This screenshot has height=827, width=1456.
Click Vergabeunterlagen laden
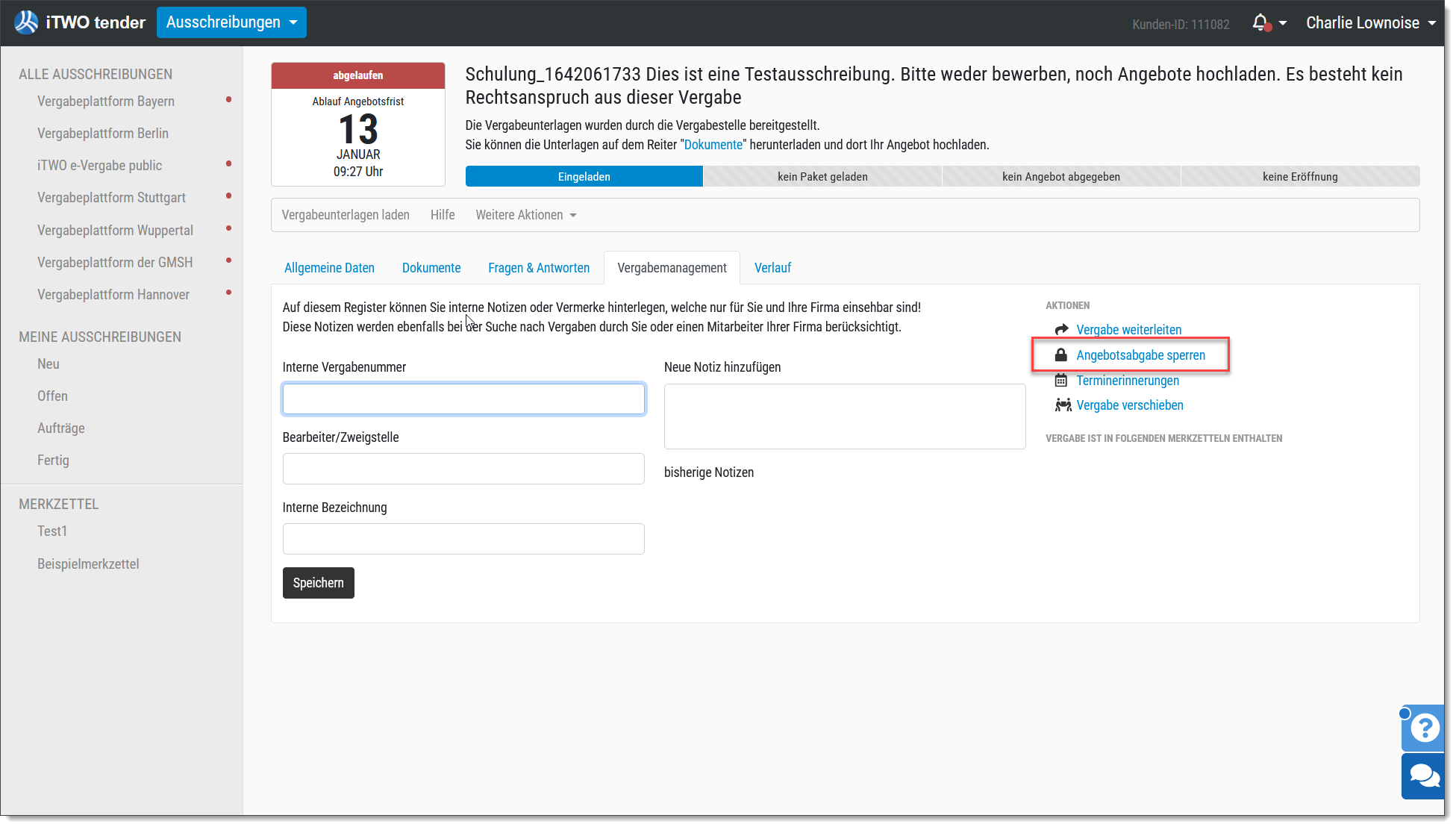coord(346,215)
